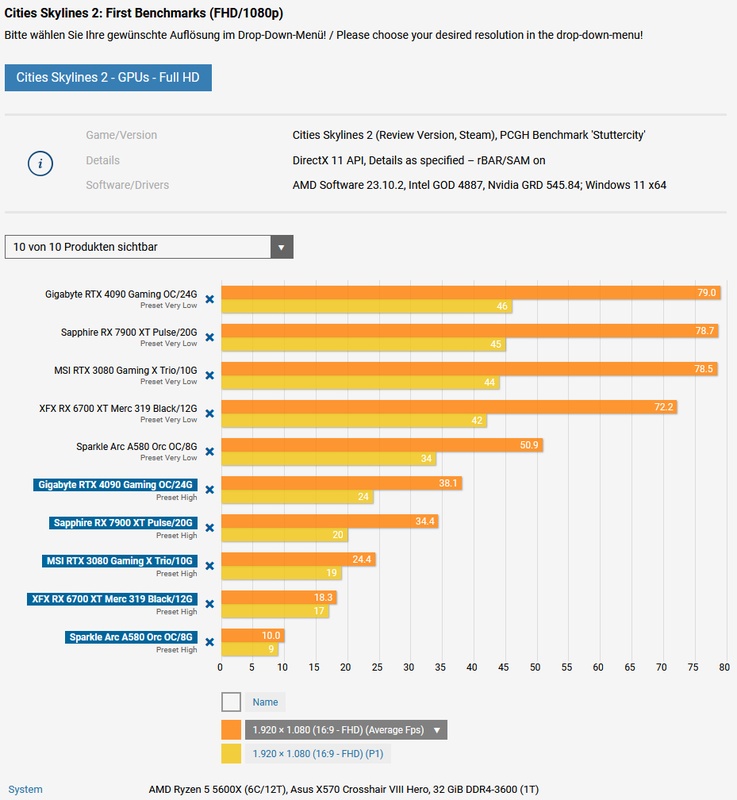Toggle the yellow P1 series box

click(231, 754)
